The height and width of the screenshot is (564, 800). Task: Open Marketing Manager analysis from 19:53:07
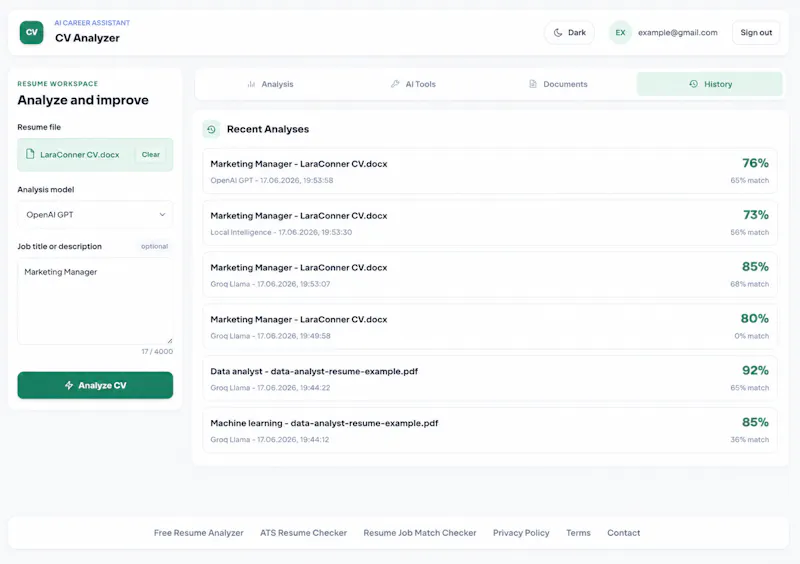pos(490,275)
